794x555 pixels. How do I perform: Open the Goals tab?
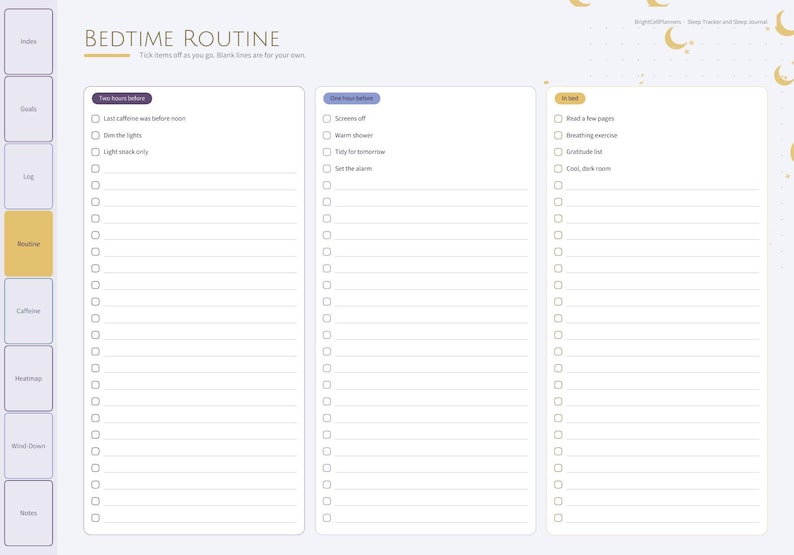(28, 109)
